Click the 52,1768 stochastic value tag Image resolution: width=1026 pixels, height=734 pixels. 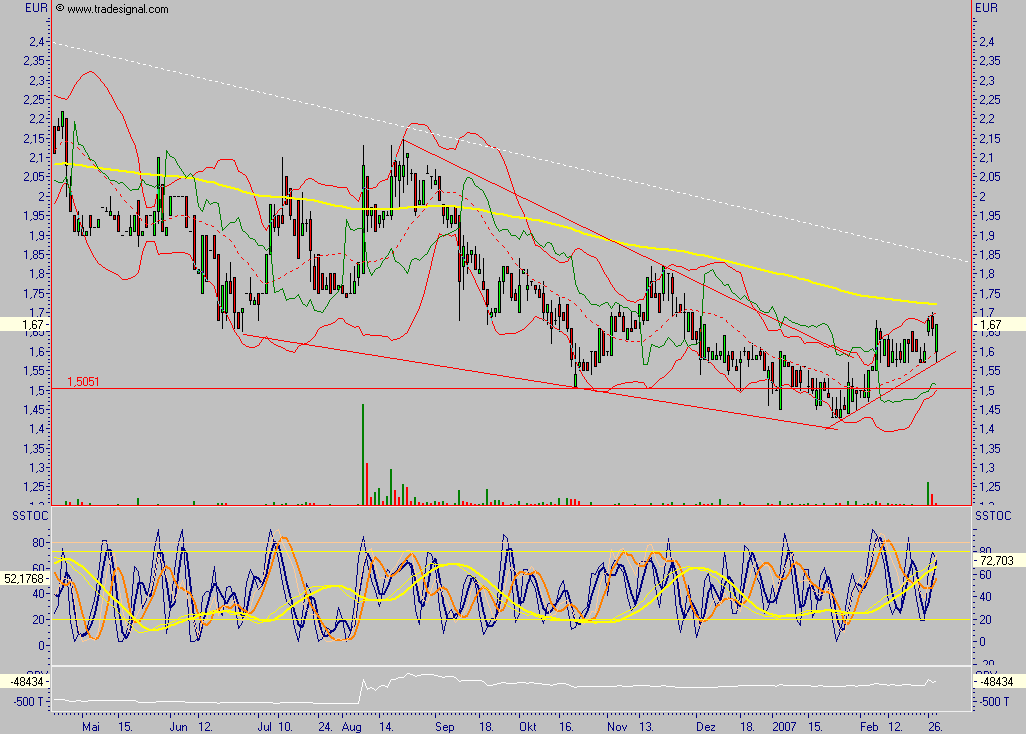pos(25,578)
